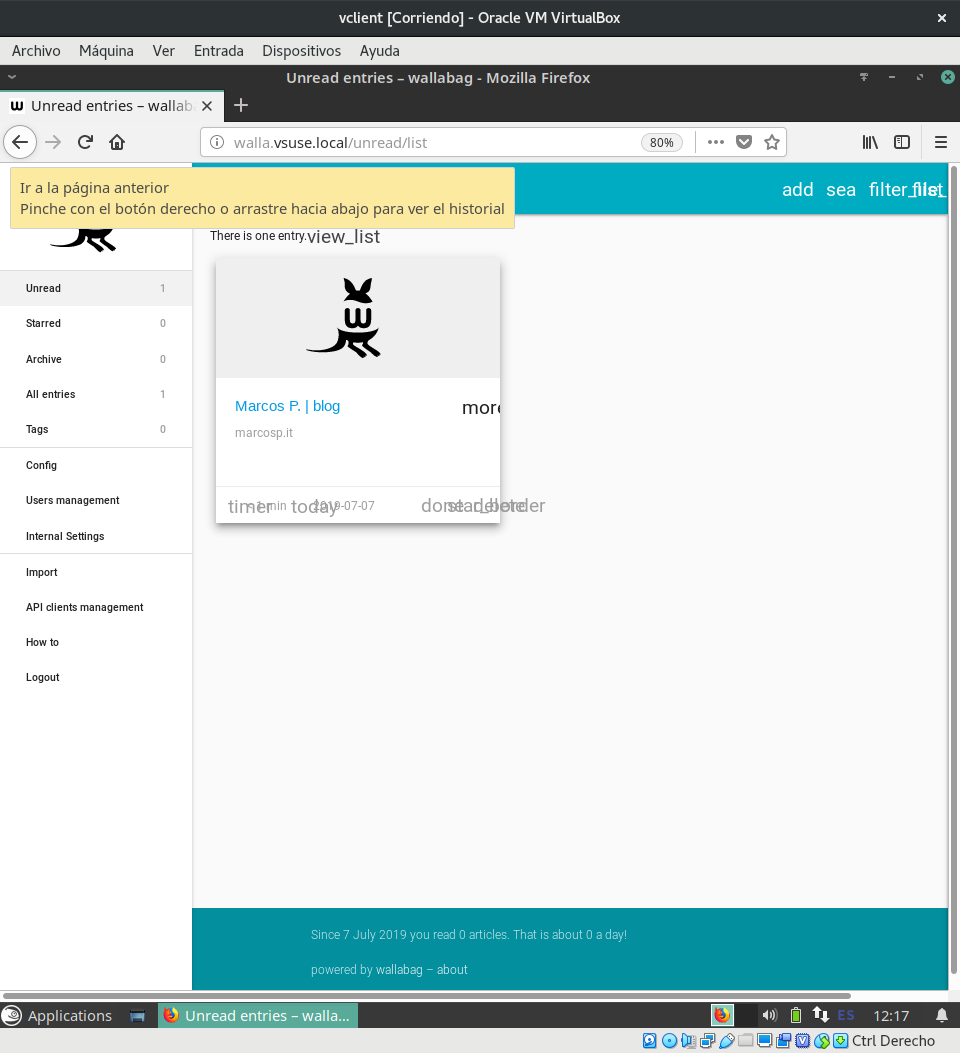Click the Firefox taskbar window button
The width and height of the screenshot is (960, 1053).
pyautogui.click(x=258, y=1015)
